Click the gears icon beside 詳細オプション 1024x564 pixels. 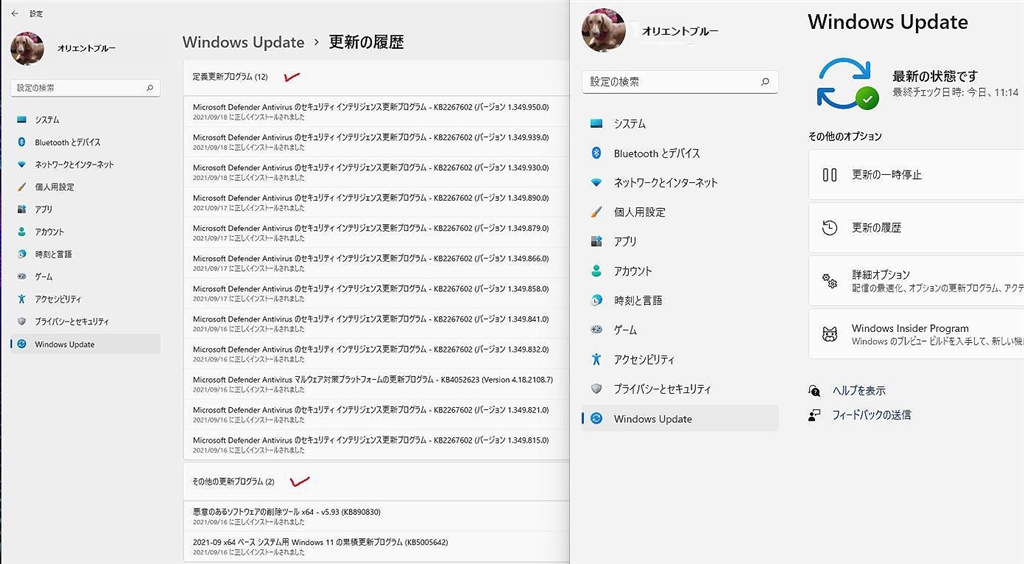click(829, 281)
